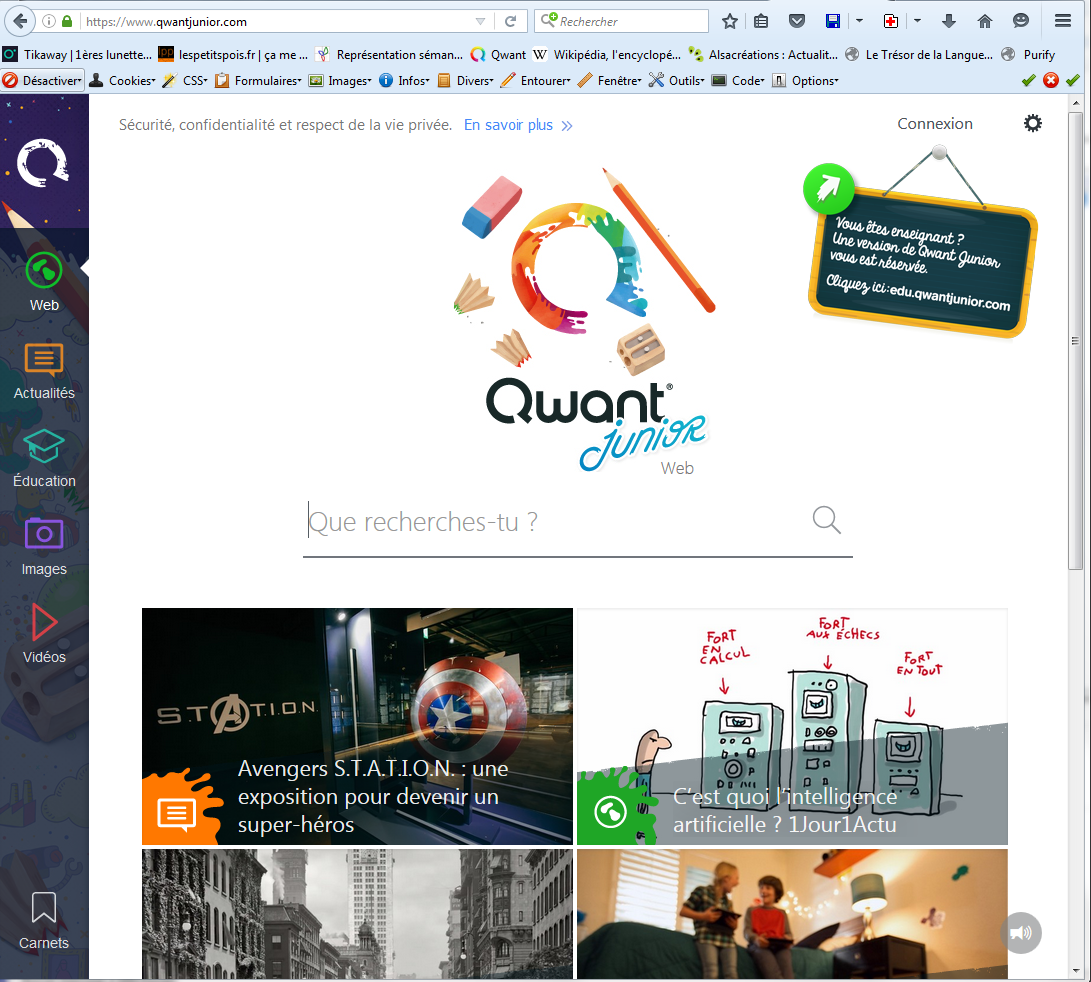The width and height of the screenshot is (1091, 982).
Task: Open the Web search sidebar icon
Action: click(x=44, y=271)
